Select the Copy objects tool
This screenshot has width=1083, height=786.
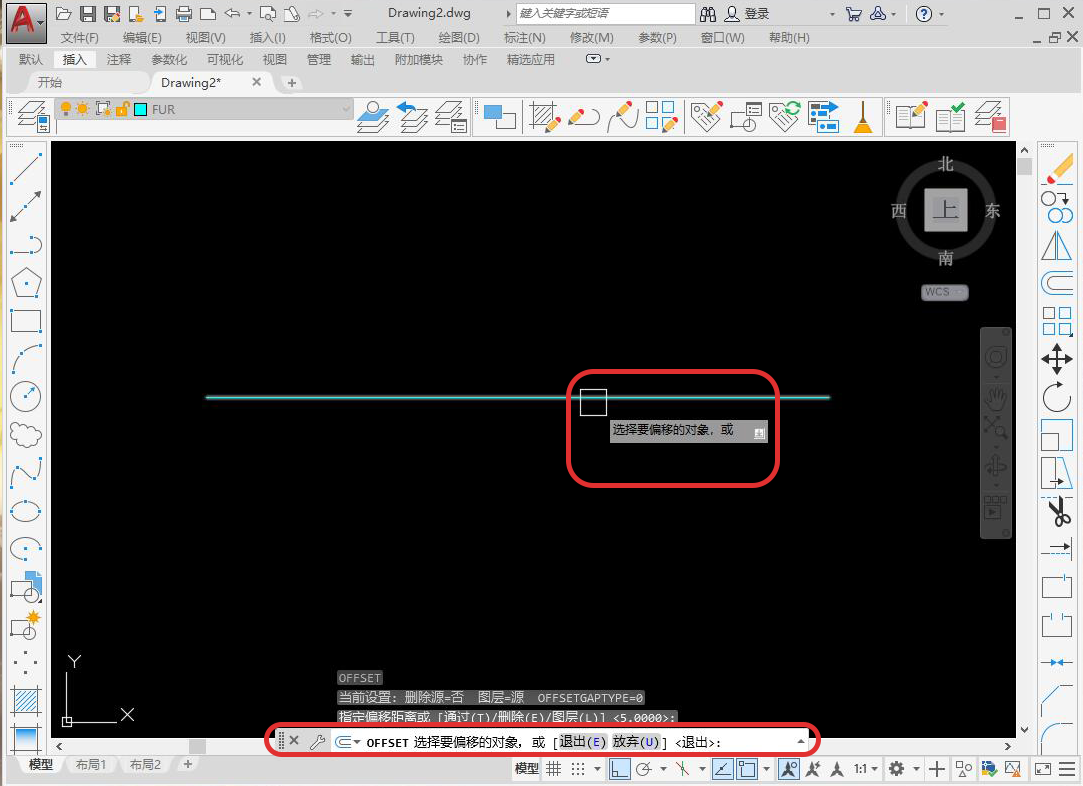pos(1057,207)
